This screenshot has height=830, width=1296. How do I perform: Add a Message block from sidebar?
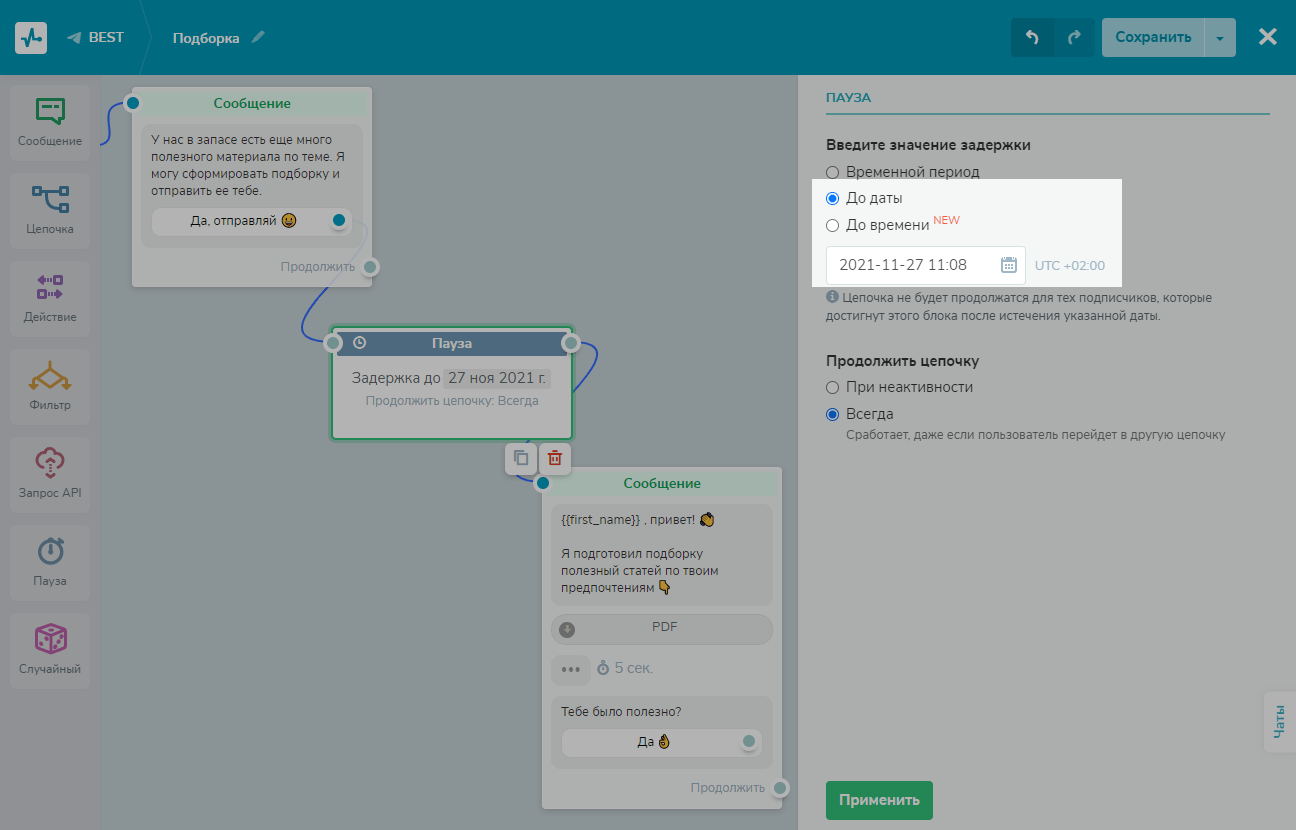[50, 122]
